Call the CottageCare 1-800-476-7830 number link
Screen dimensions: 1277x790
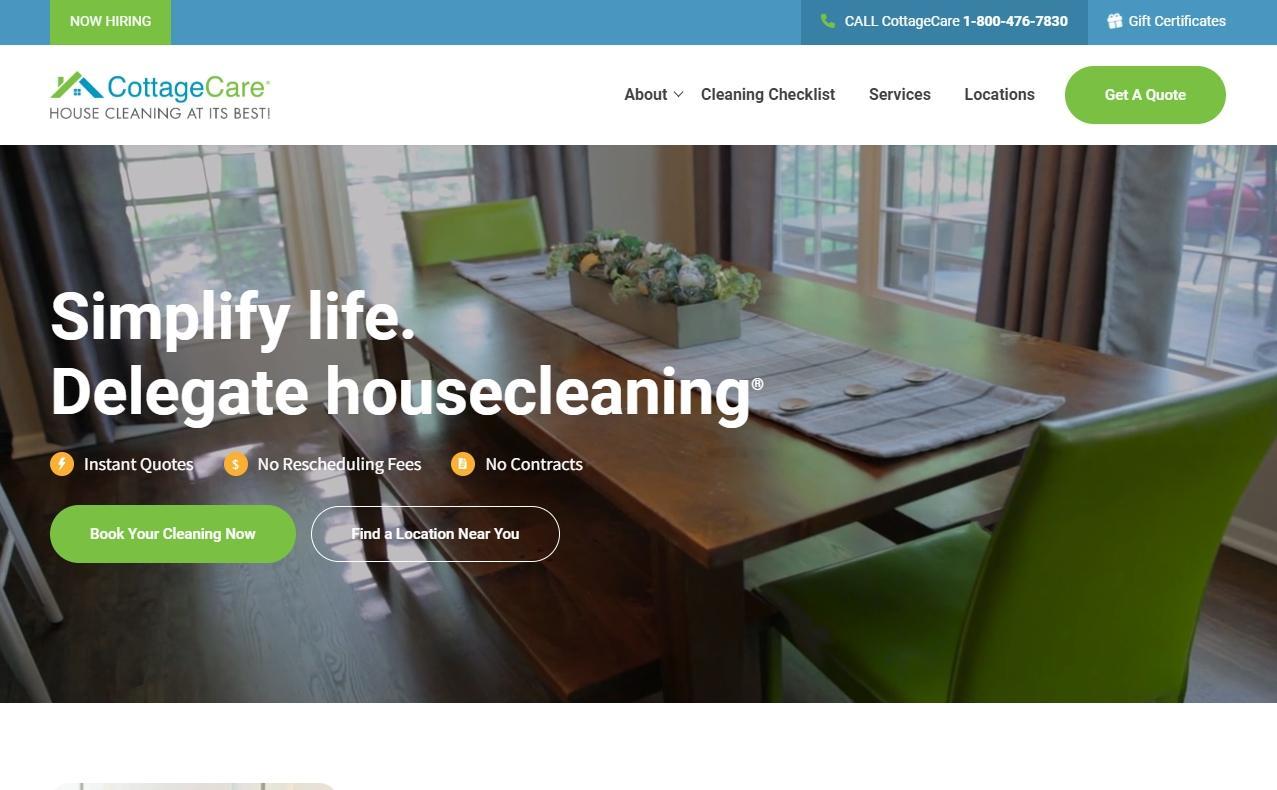944,22
